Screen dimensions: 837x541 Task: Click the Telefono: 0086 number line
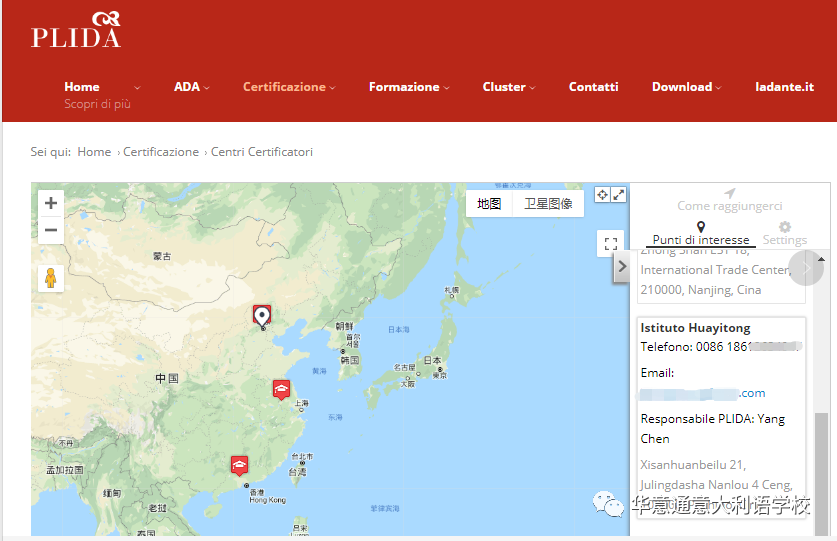[x=721, y=347]
